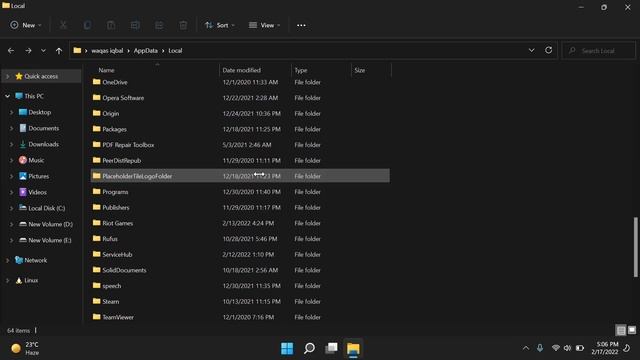Click the volume speaker tray icon
The height and width of the screenshot is (360, 640).
[x=567, y=348]
